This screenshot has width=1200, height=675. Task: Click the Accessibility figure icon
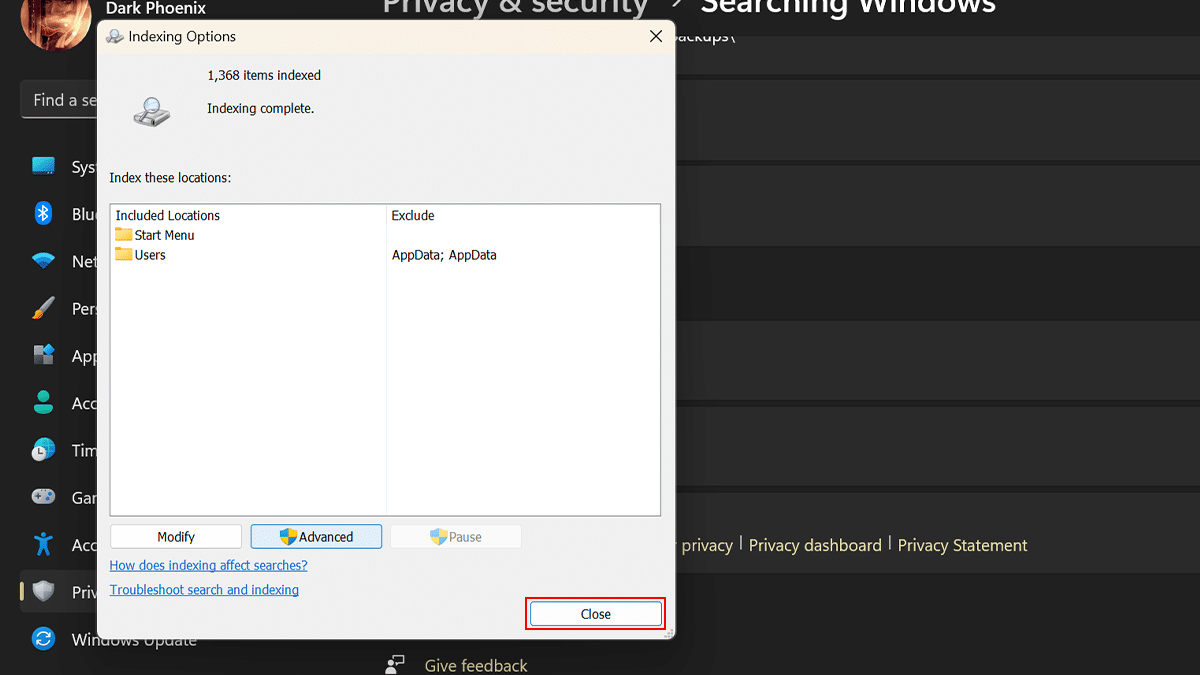43,544
